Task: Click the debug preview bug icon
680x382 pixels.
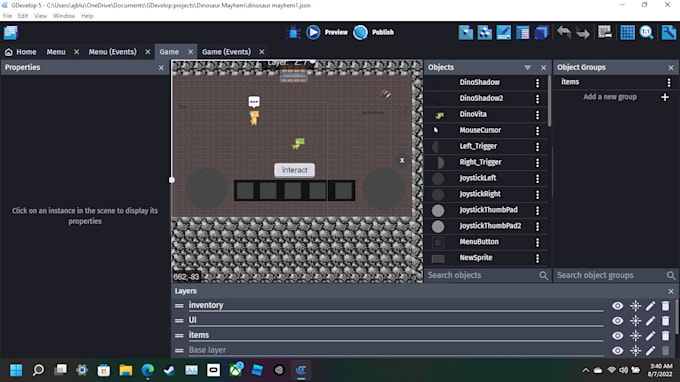Action: click(293, 33)
